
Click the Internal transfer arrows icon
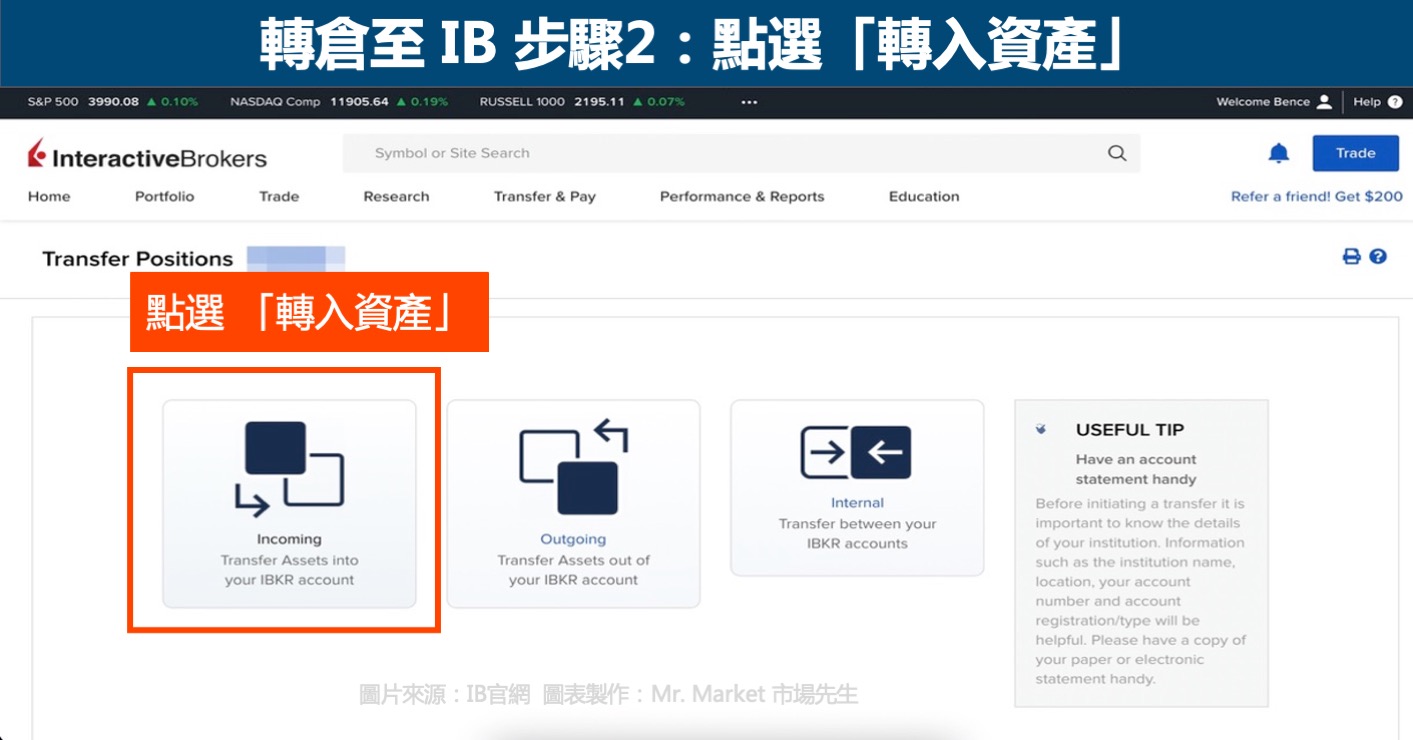pos(857,453)
